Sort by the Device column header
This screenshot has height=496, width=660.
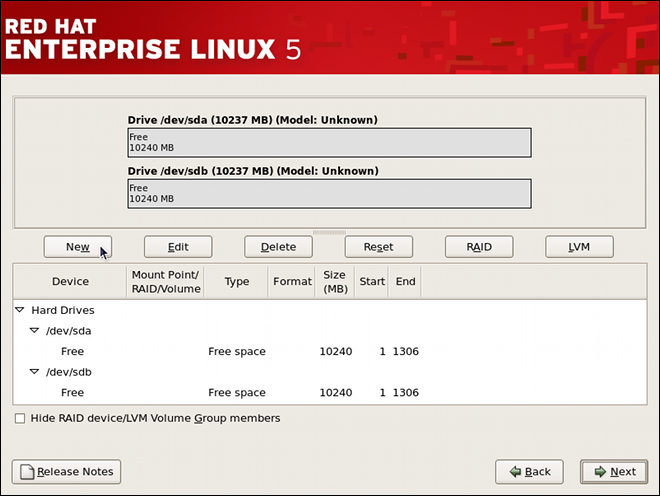(70, 282)
